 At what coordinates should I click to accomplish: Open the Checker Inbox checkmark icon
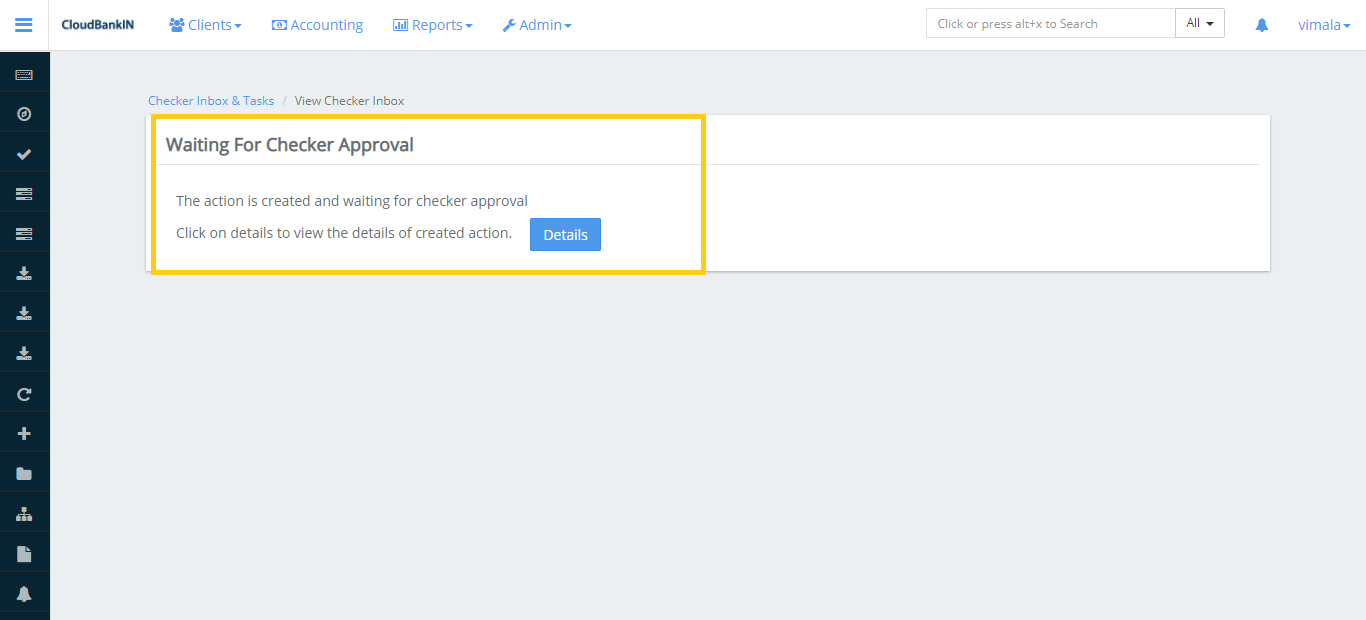(24, 152)
